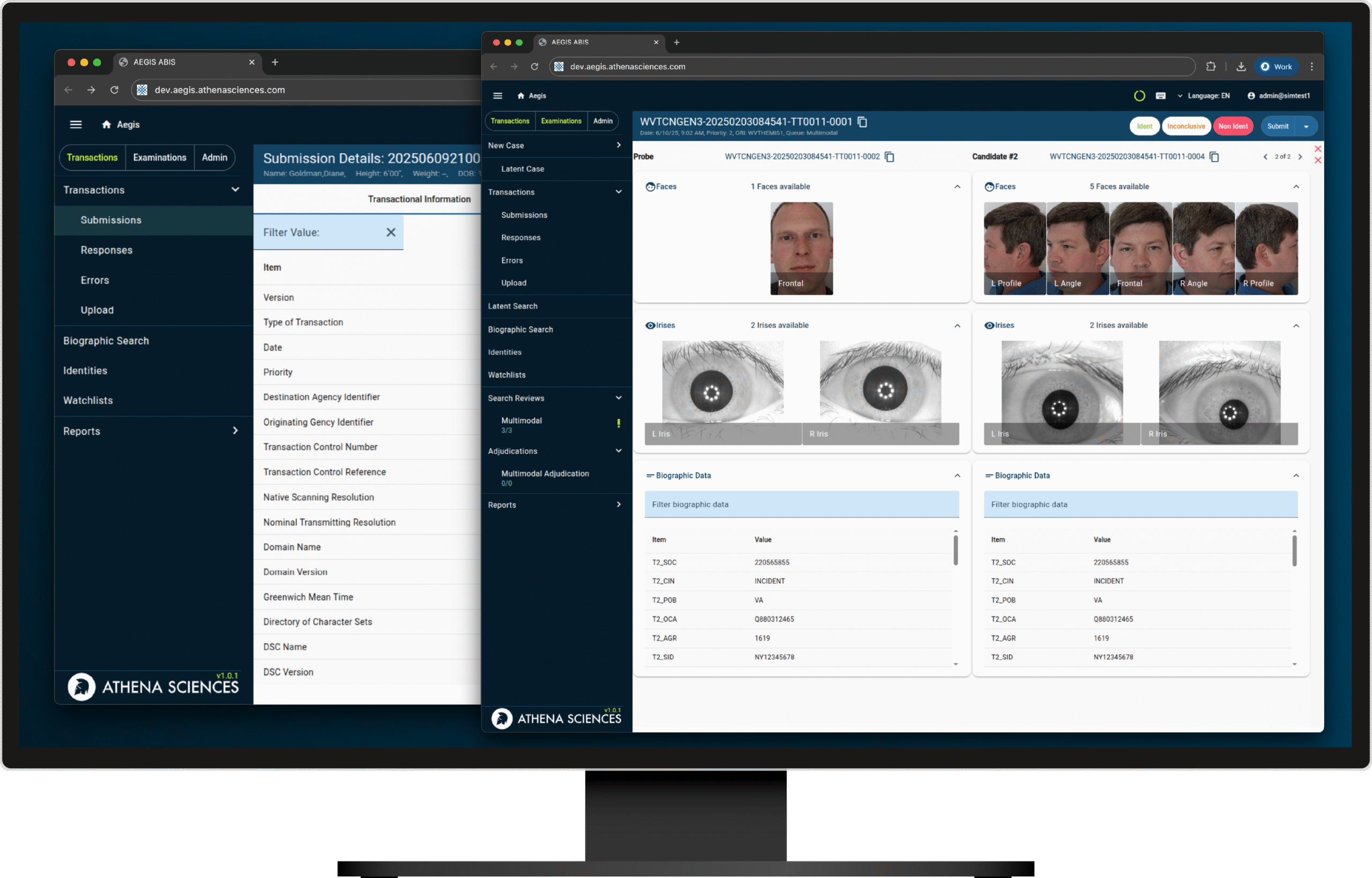Copy the Candidate #2 transaction ID
This screenshot has height=878, width=1372.
1214,157
